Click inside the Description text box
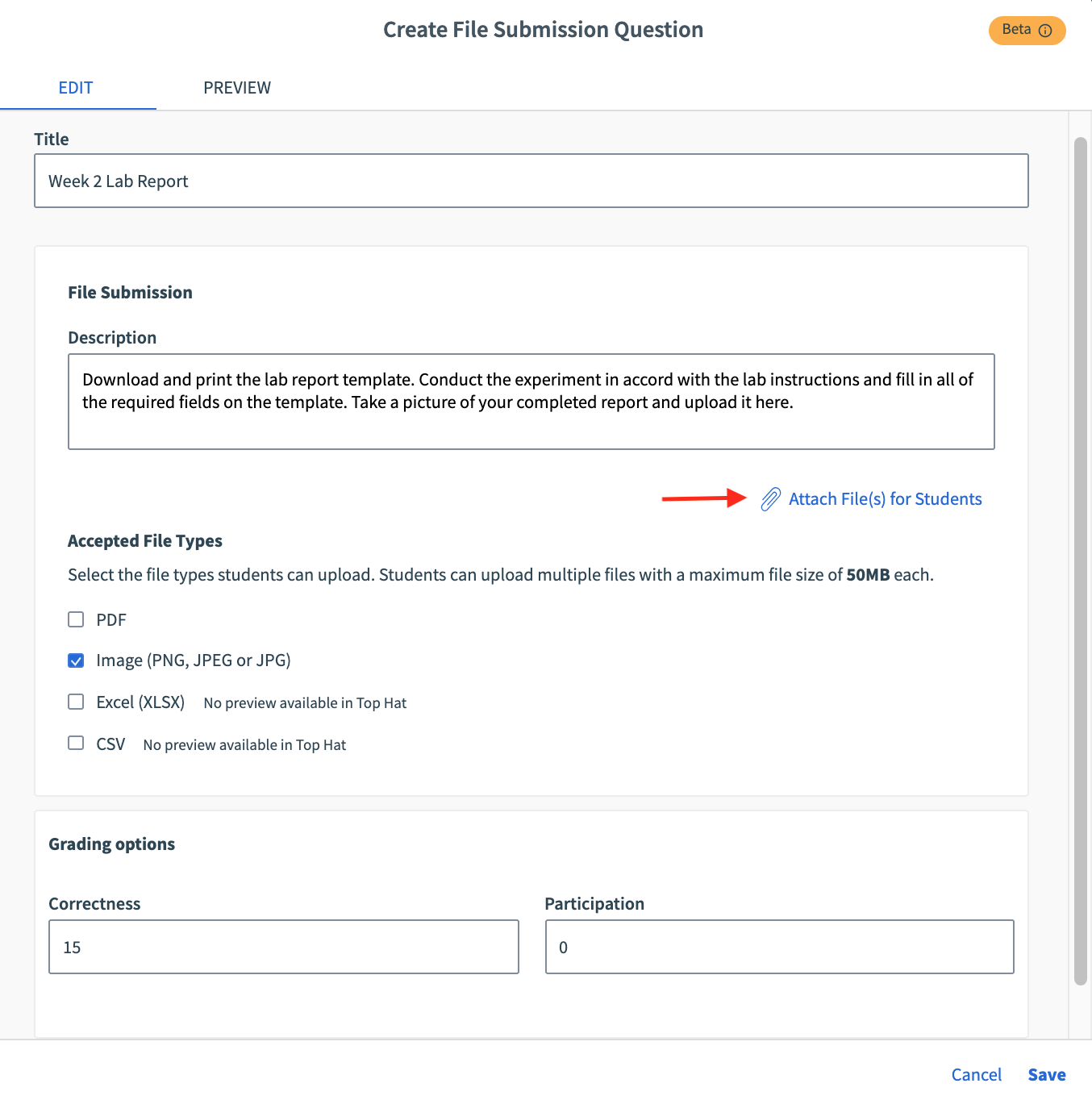1092x1100 pixels. coord(531,401)
